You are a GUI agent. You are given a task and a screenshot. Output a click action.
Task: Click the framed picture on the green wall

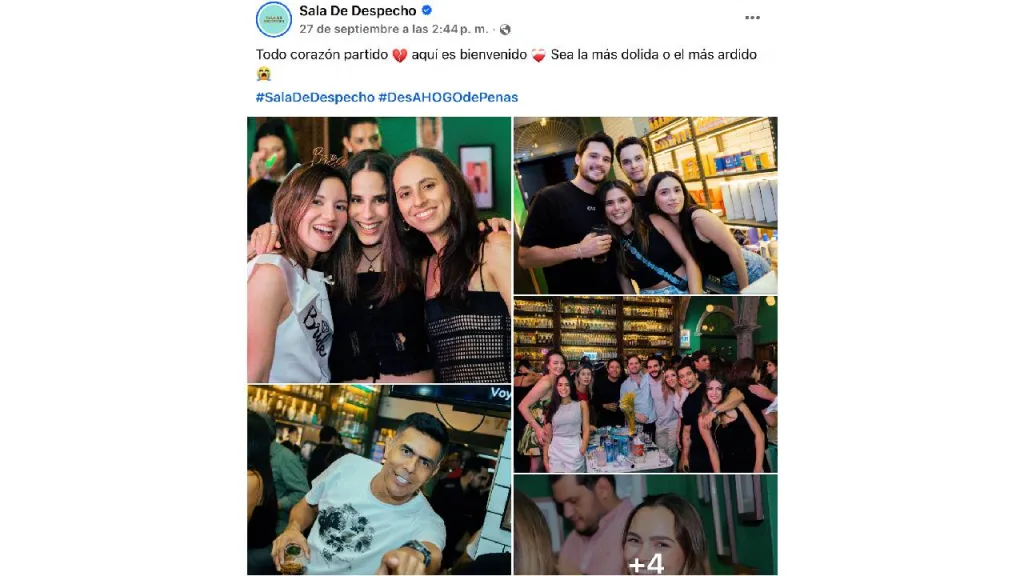(477, 176)
